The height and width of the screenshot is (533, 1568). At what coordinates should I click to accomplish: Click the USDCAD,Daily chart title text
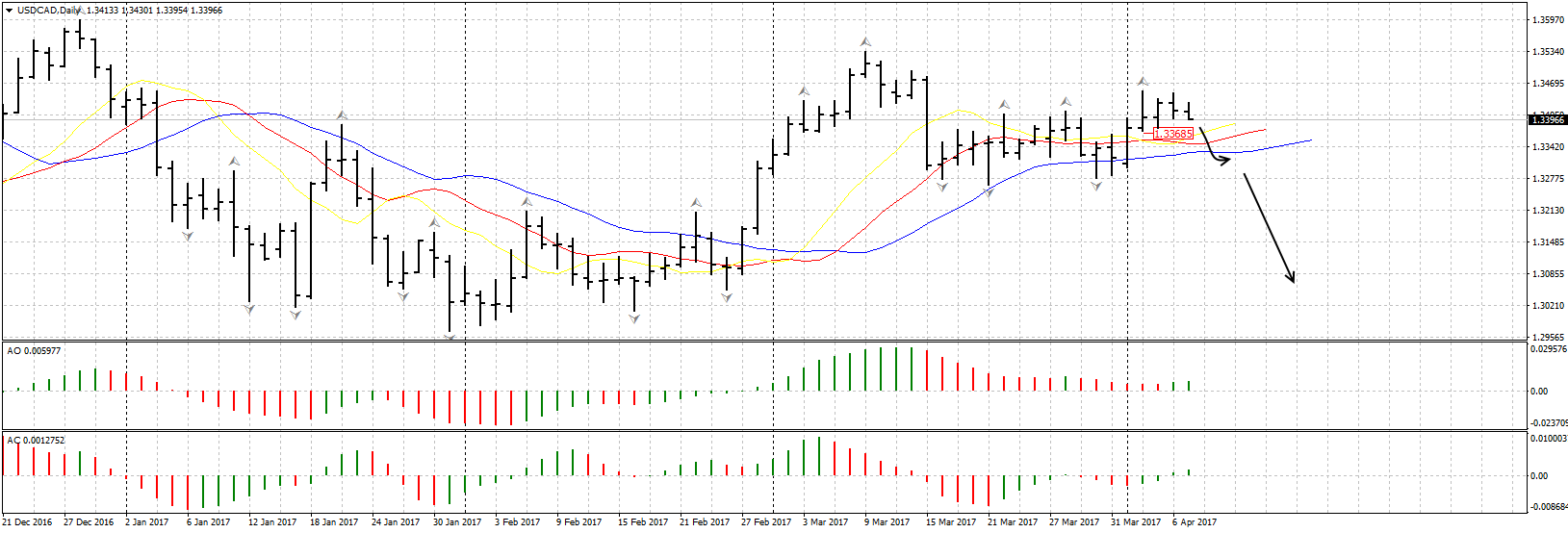(50, 10)
